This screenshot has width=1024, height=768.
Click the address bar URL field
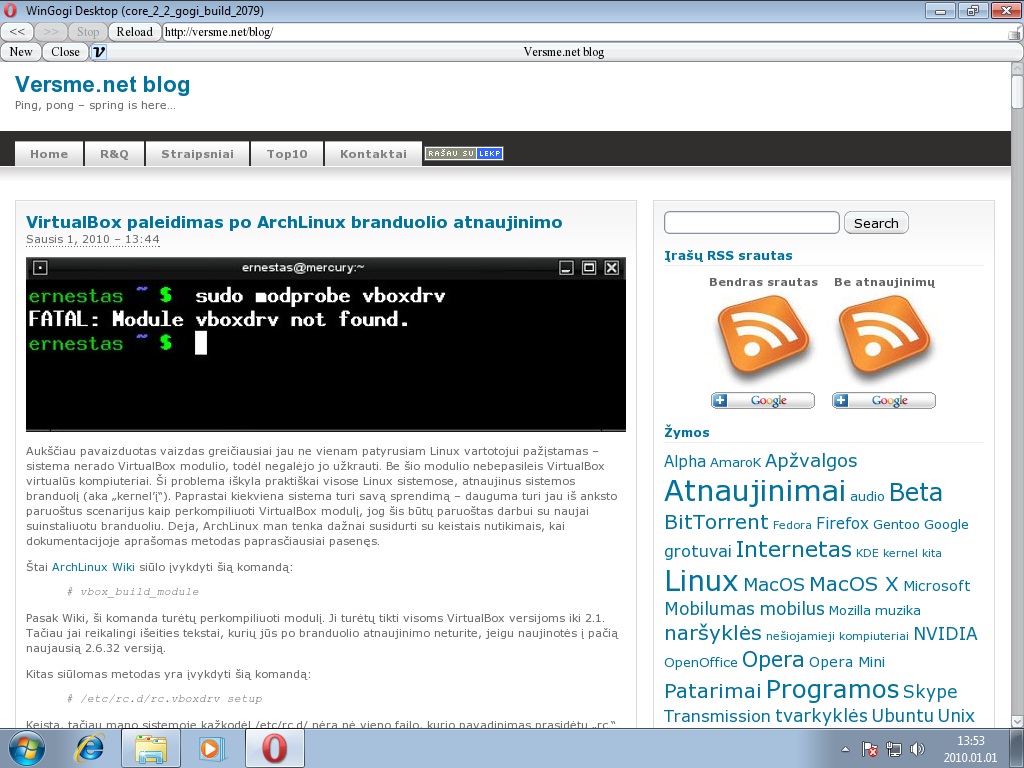pyautogui.click(x=584, y=32)
